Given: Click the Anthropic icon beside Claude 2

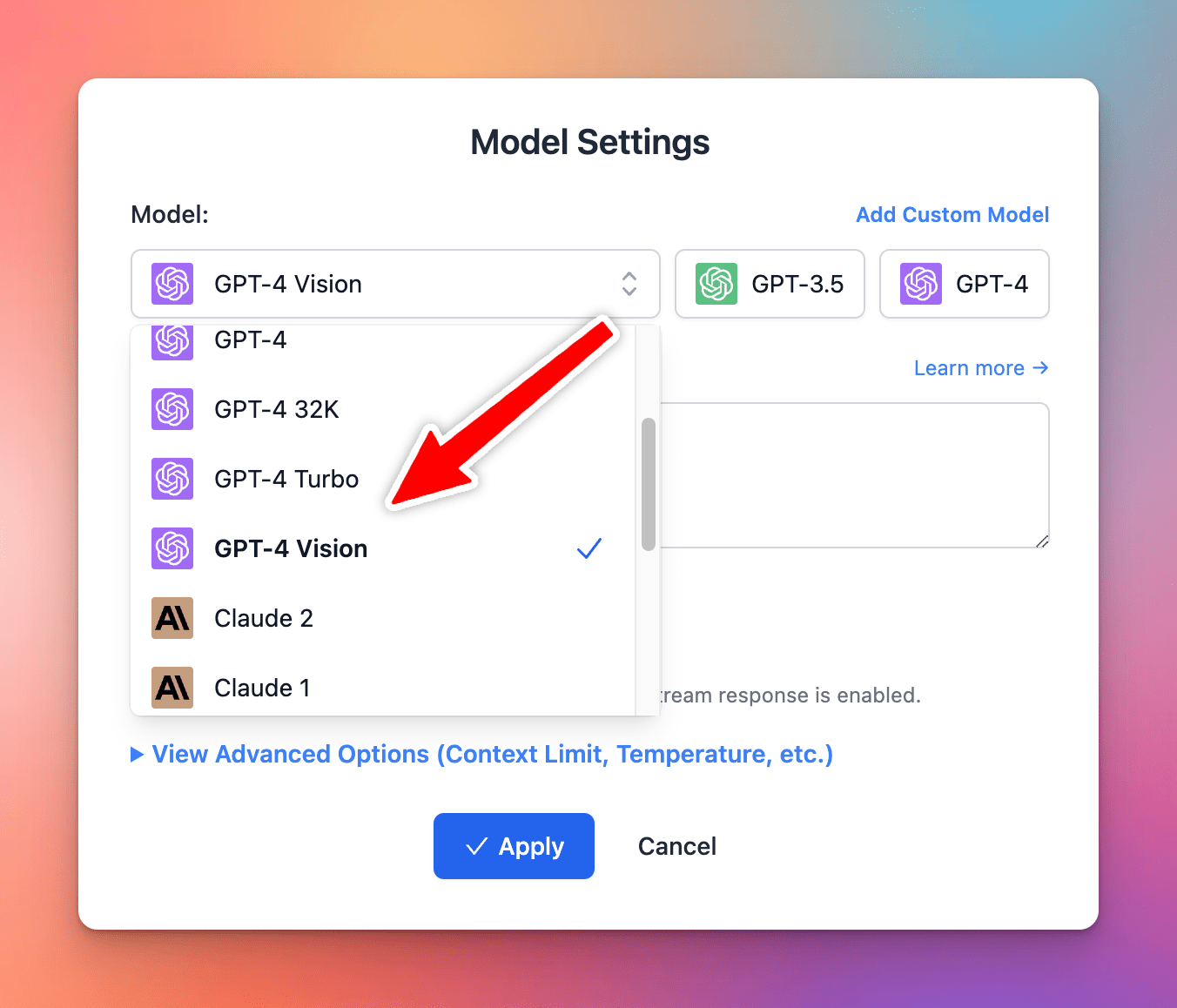Looking at the screenshot, I should point(172,618).
